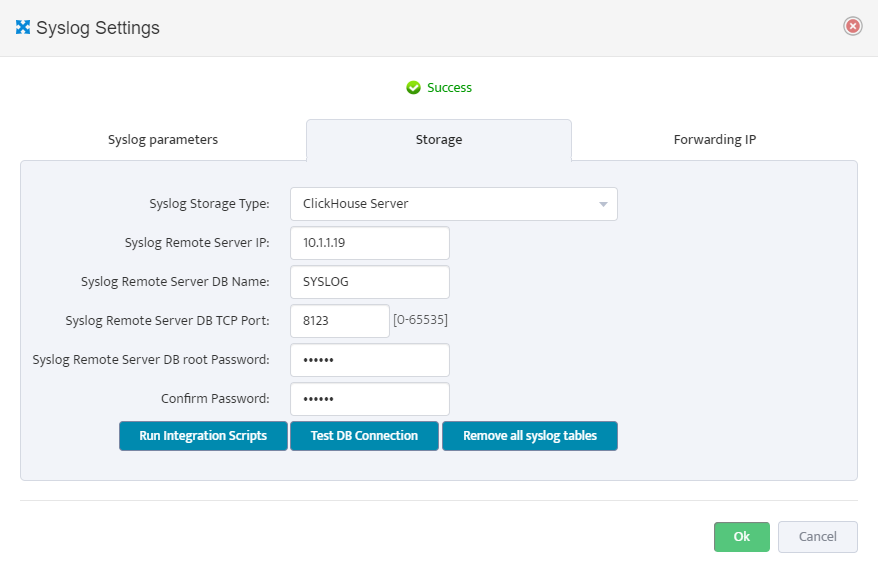Image resolution: width=878 pixels, height=572 pixels.
Task: Click Remove all syslog tables button
Action: 530,436
